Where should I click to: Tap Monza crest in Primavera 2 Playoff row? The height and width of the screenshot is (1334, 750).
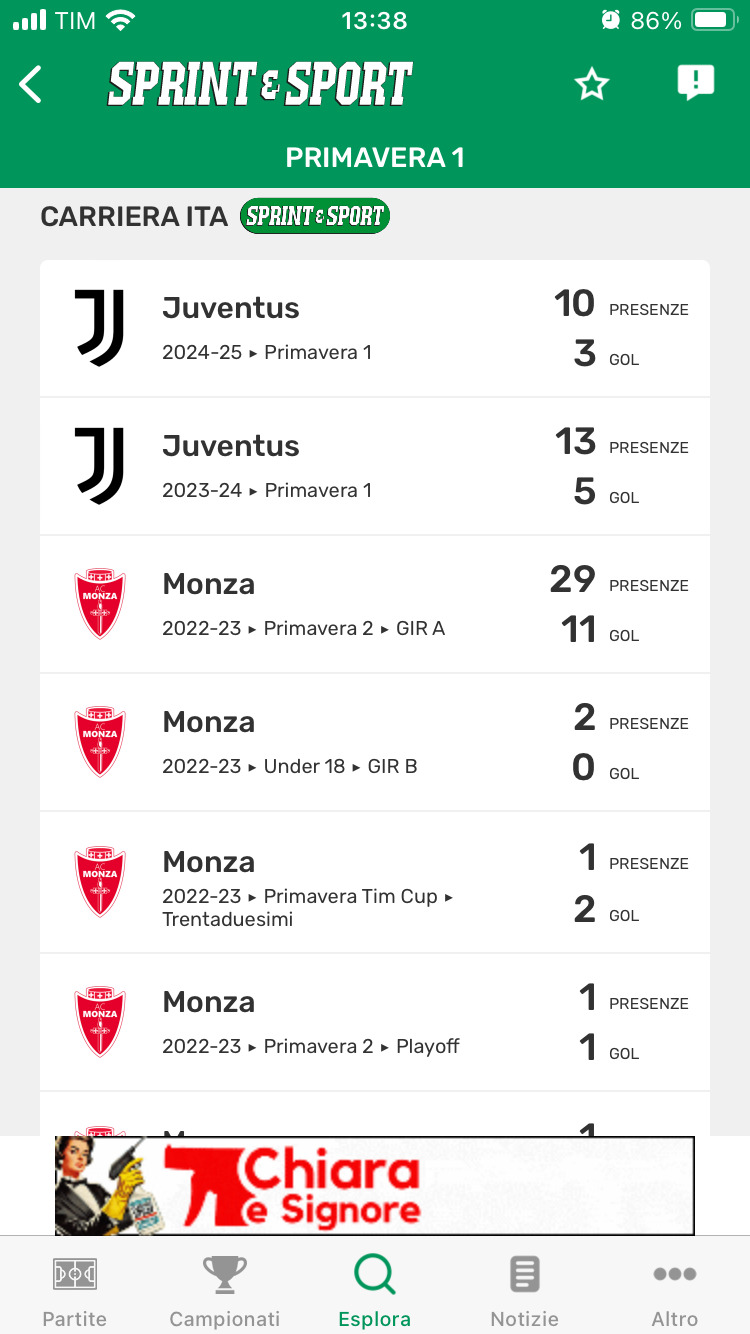100,1021
